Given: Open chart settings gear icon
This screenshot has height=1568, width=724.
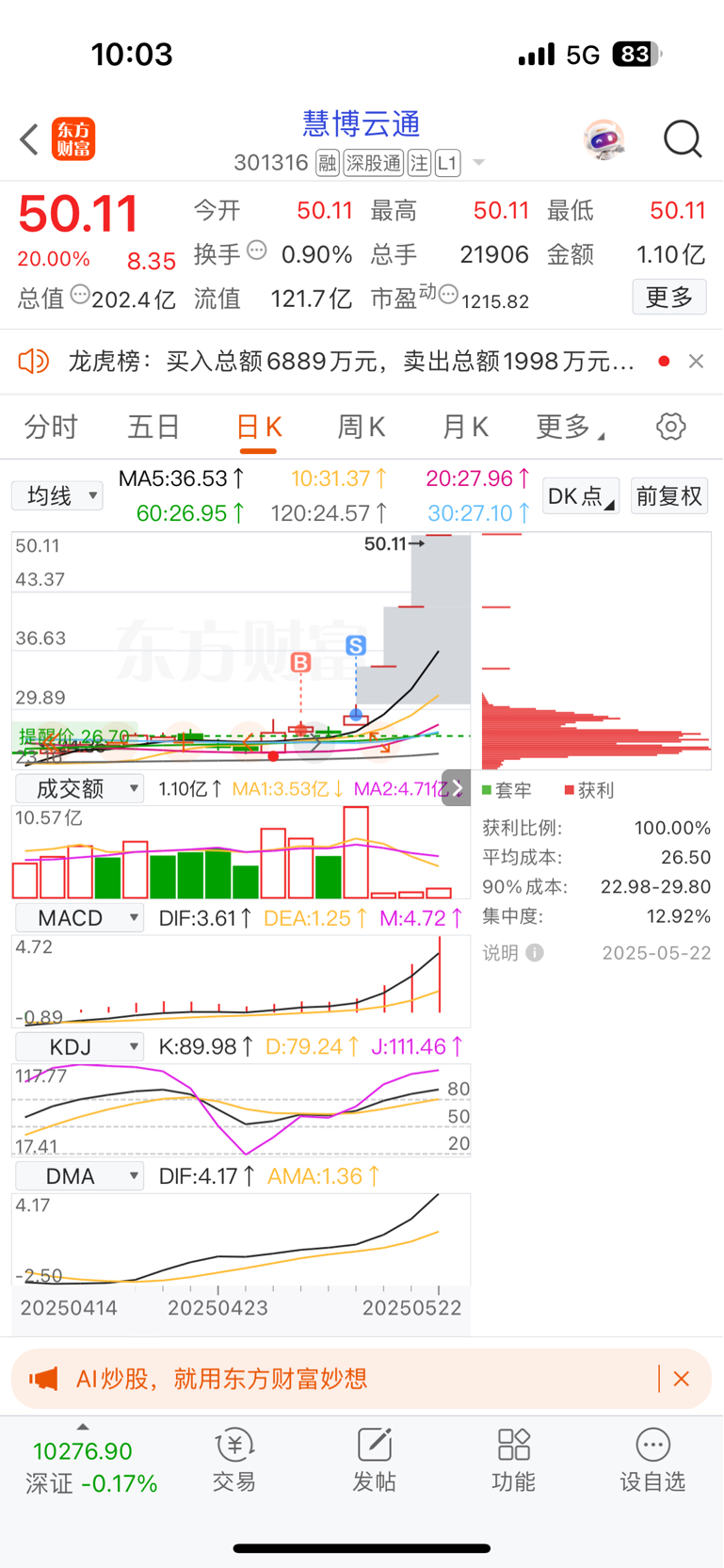Looking at the screenshot, I should coord(671,427).
